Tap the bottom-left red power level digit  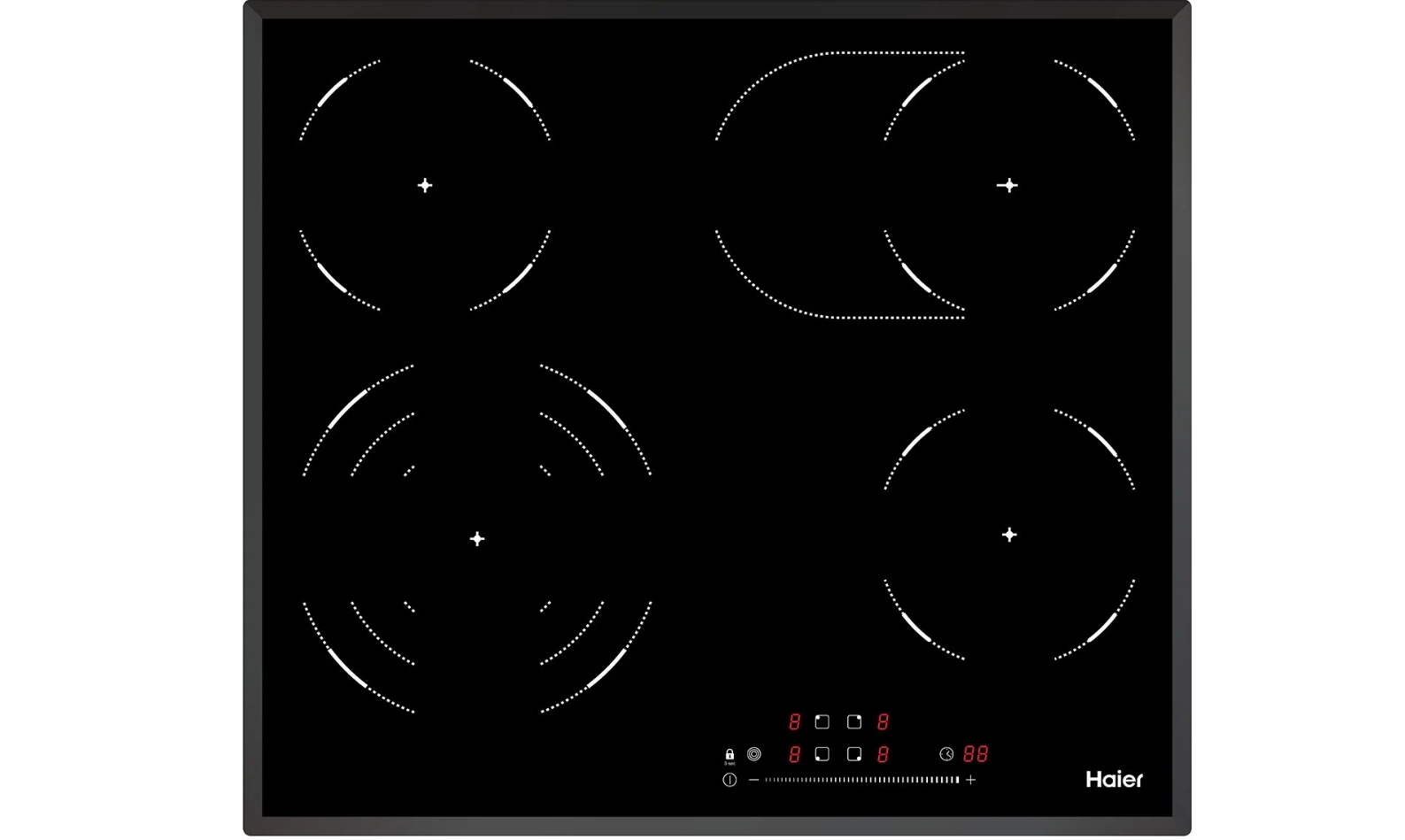[794, 754]
